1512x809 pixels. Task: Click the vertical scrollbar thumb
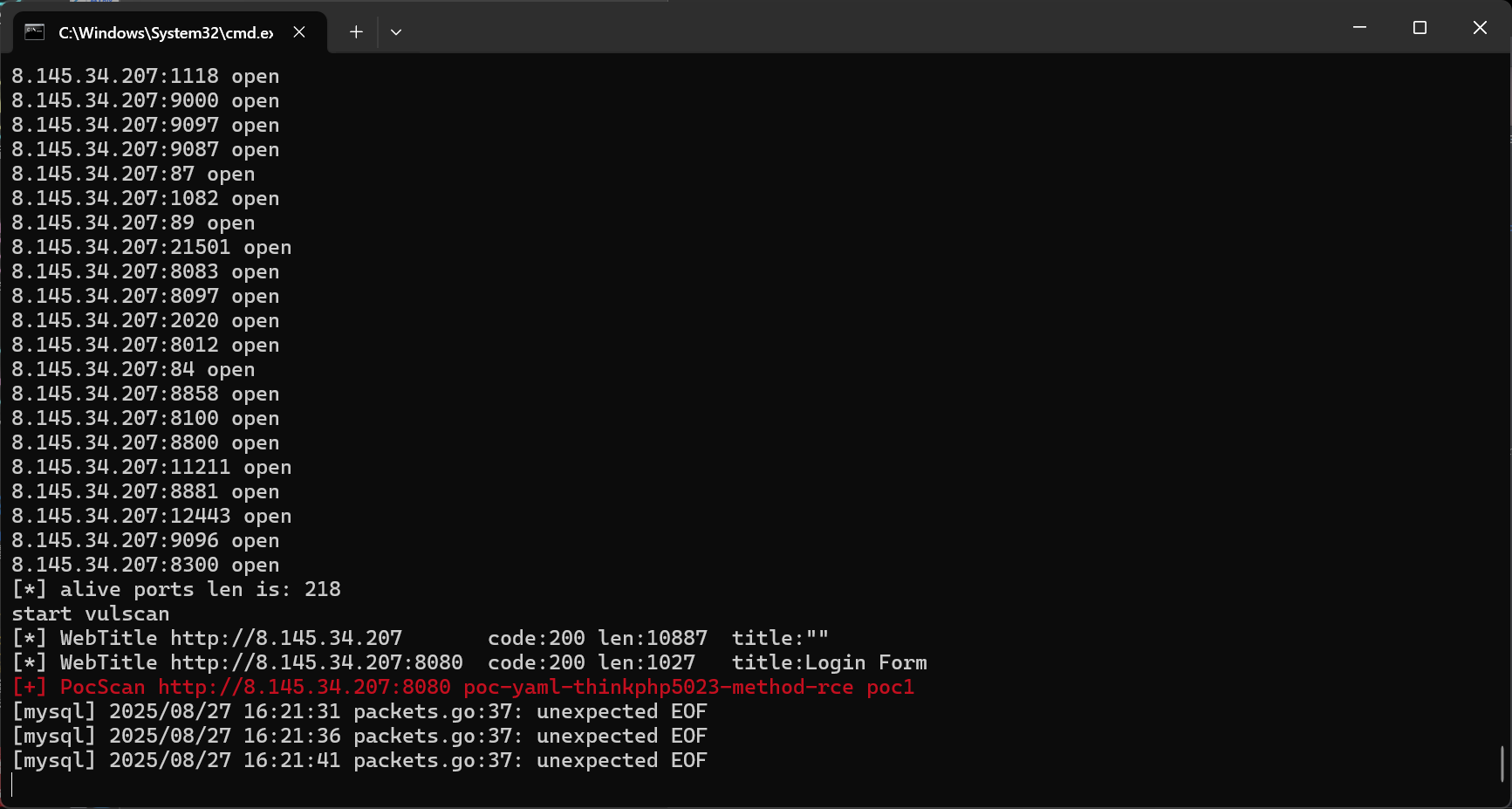point(1502,764)
